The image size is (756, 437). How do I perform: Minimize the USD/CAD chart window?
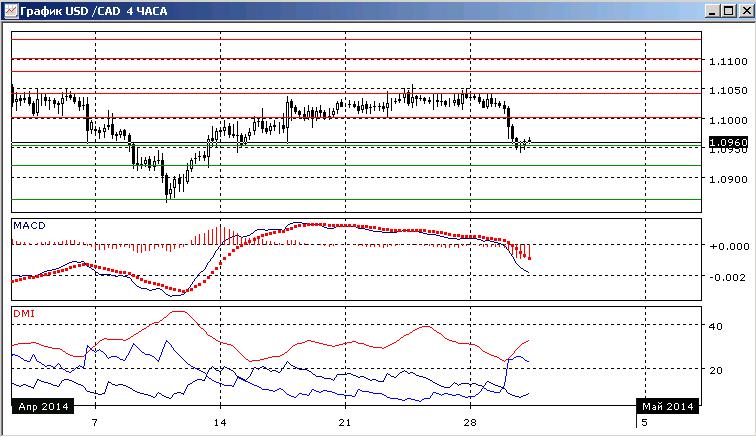(713, 11)
